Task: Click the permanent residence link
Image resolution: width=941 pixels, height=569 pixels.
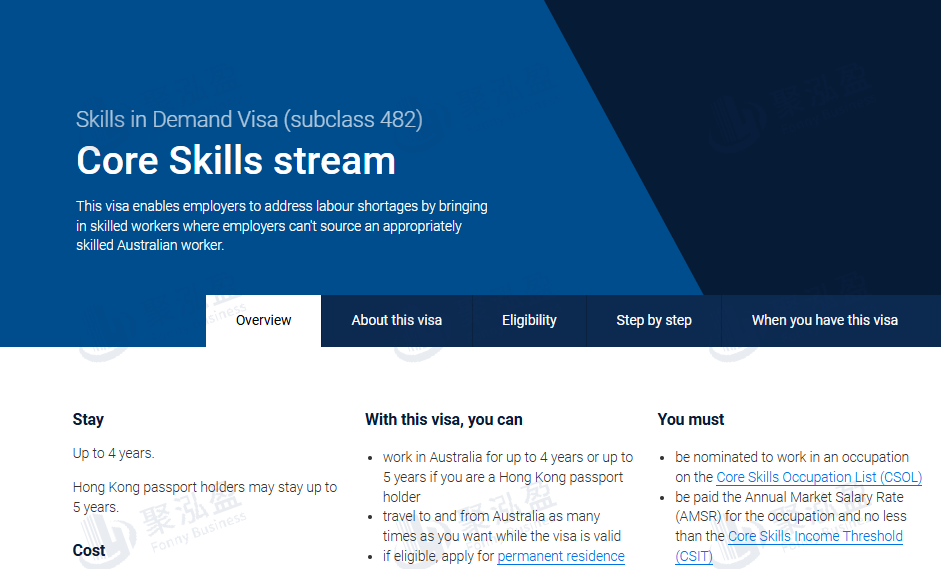Action: [560, 556]
